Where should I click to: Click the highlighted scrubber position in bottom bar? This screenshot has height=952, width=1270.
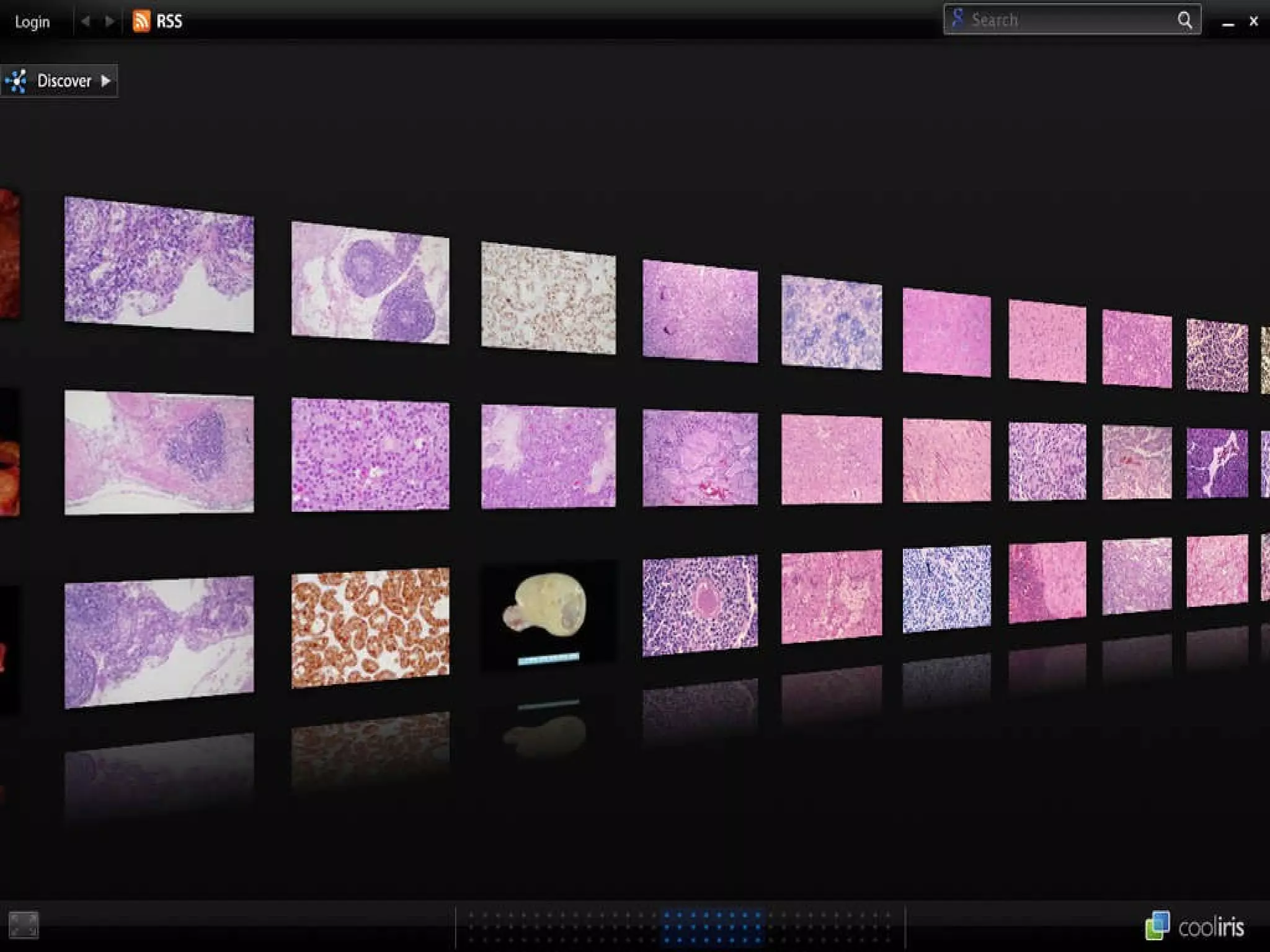713,927
